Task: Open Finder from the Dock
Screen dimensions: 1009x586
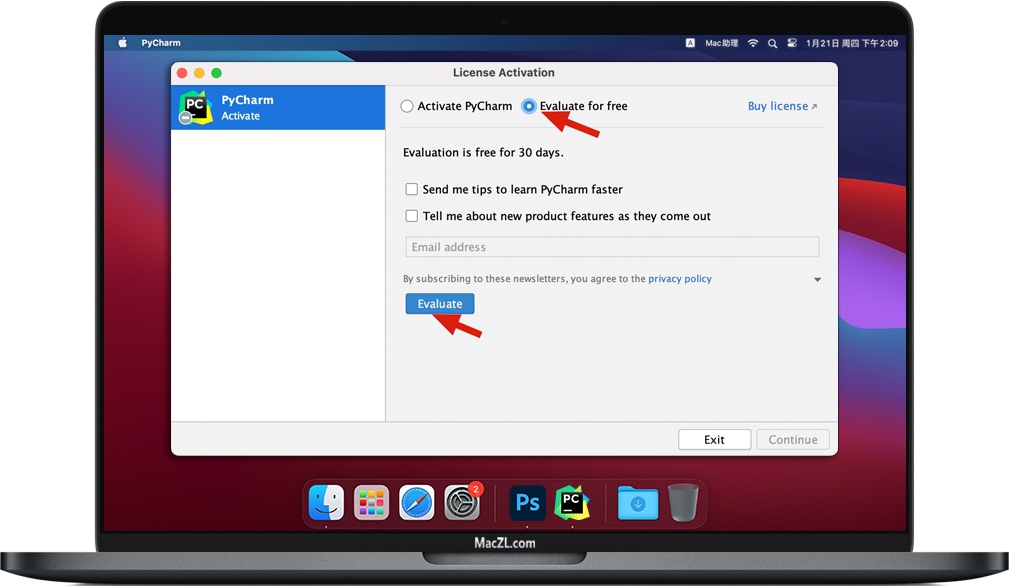Action: click(x=326, y=502)
